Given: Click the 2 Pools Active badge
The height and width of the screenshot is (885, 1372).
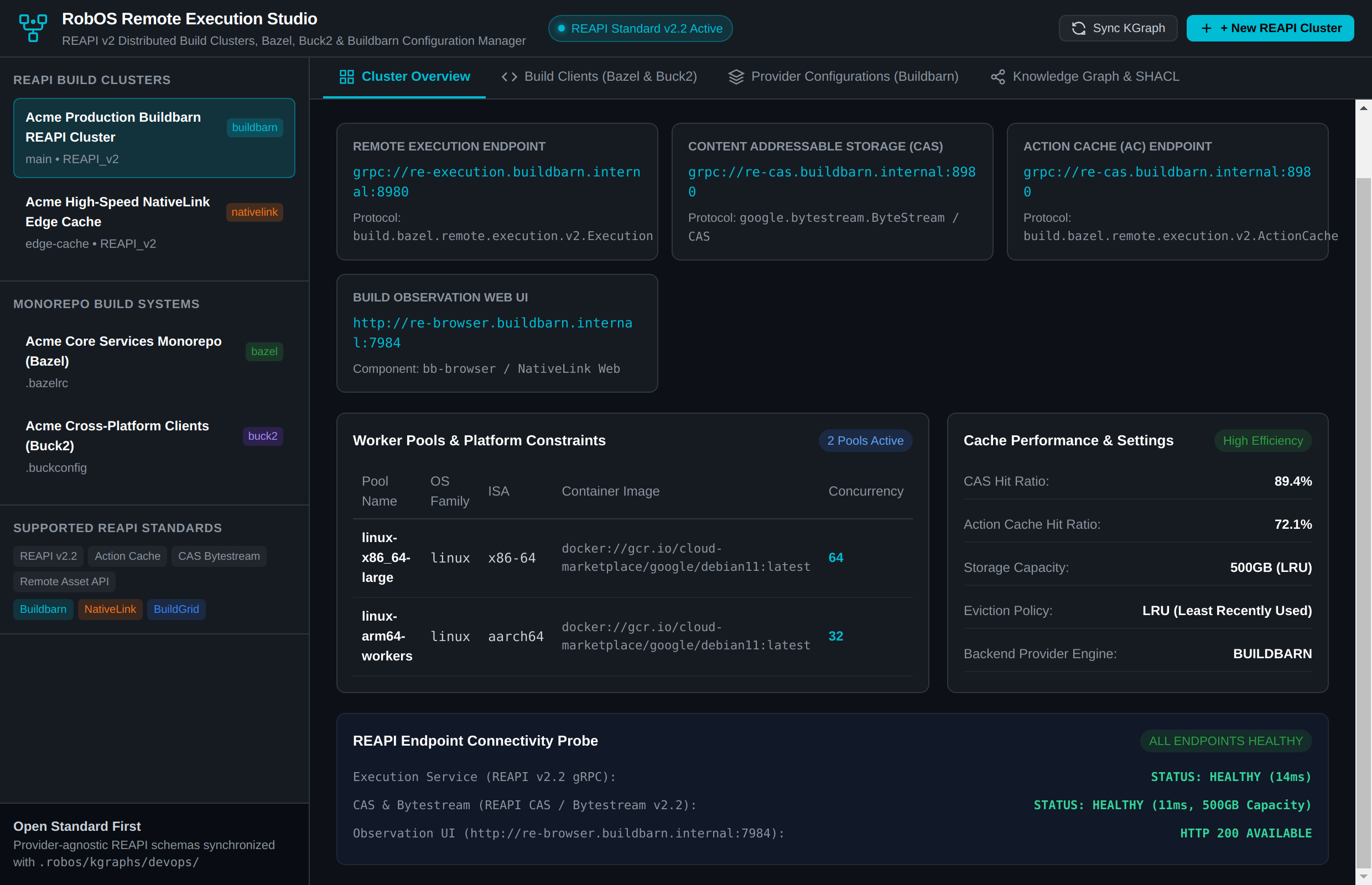Looking at the screenshot, I should [x=865, y=441].
